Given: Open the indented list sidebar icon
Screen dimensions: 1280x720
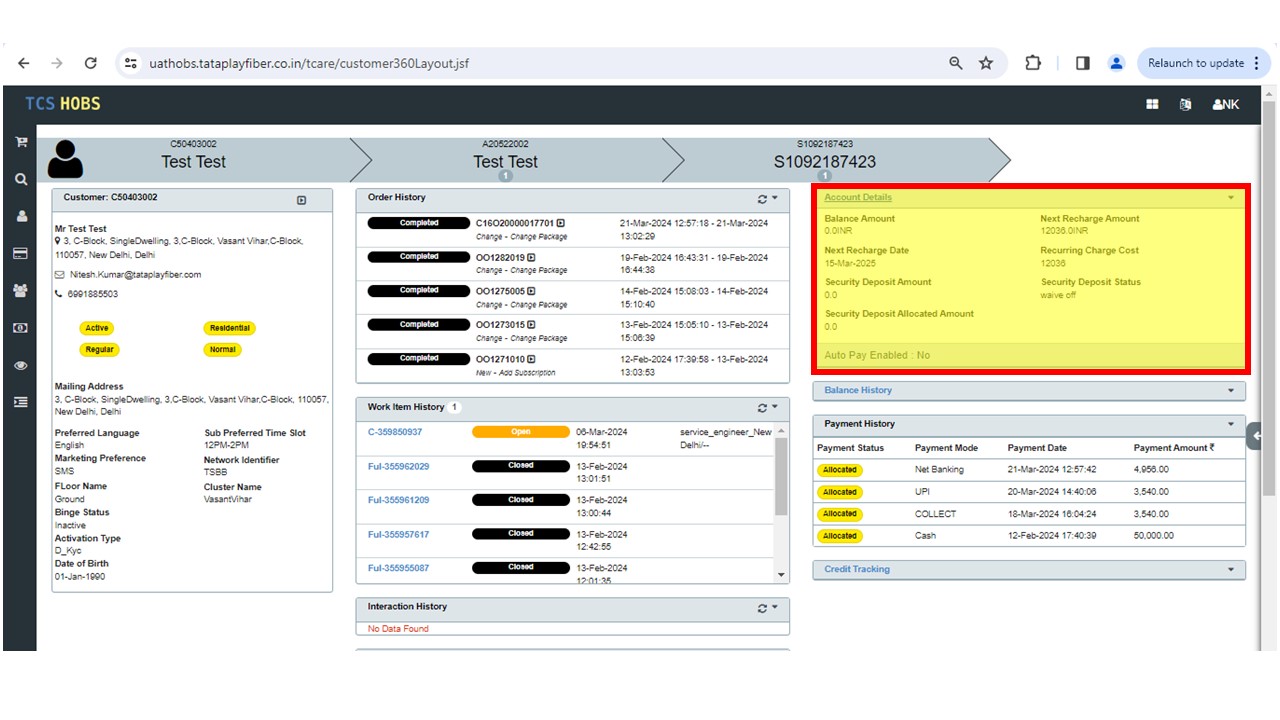Looking at the screenshot, I should [x=20, y=402].
